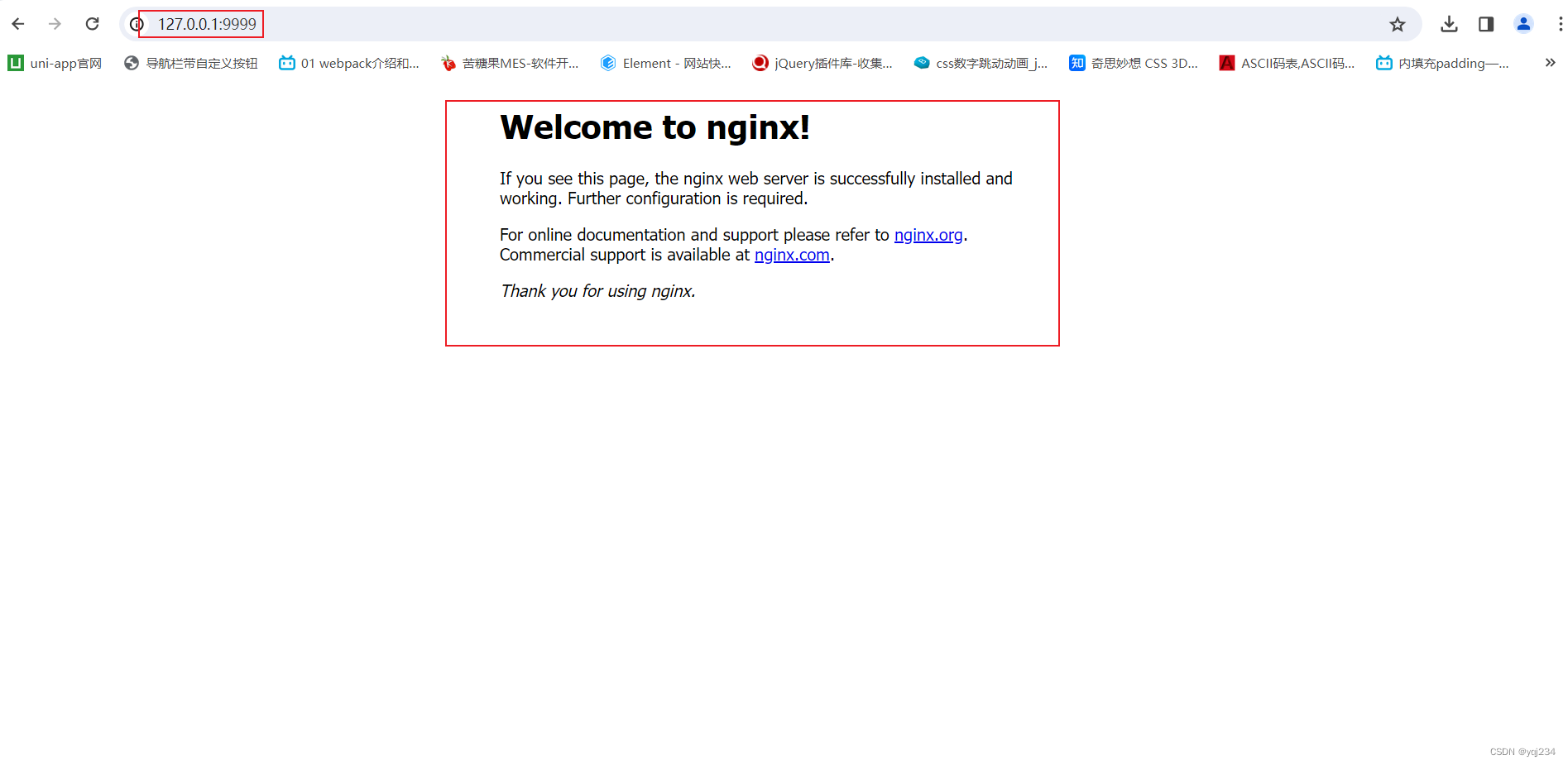This screenshot has width=1568, height=765.
Task: Open the 内填充padding bookmark
Action: (1442, 63)
